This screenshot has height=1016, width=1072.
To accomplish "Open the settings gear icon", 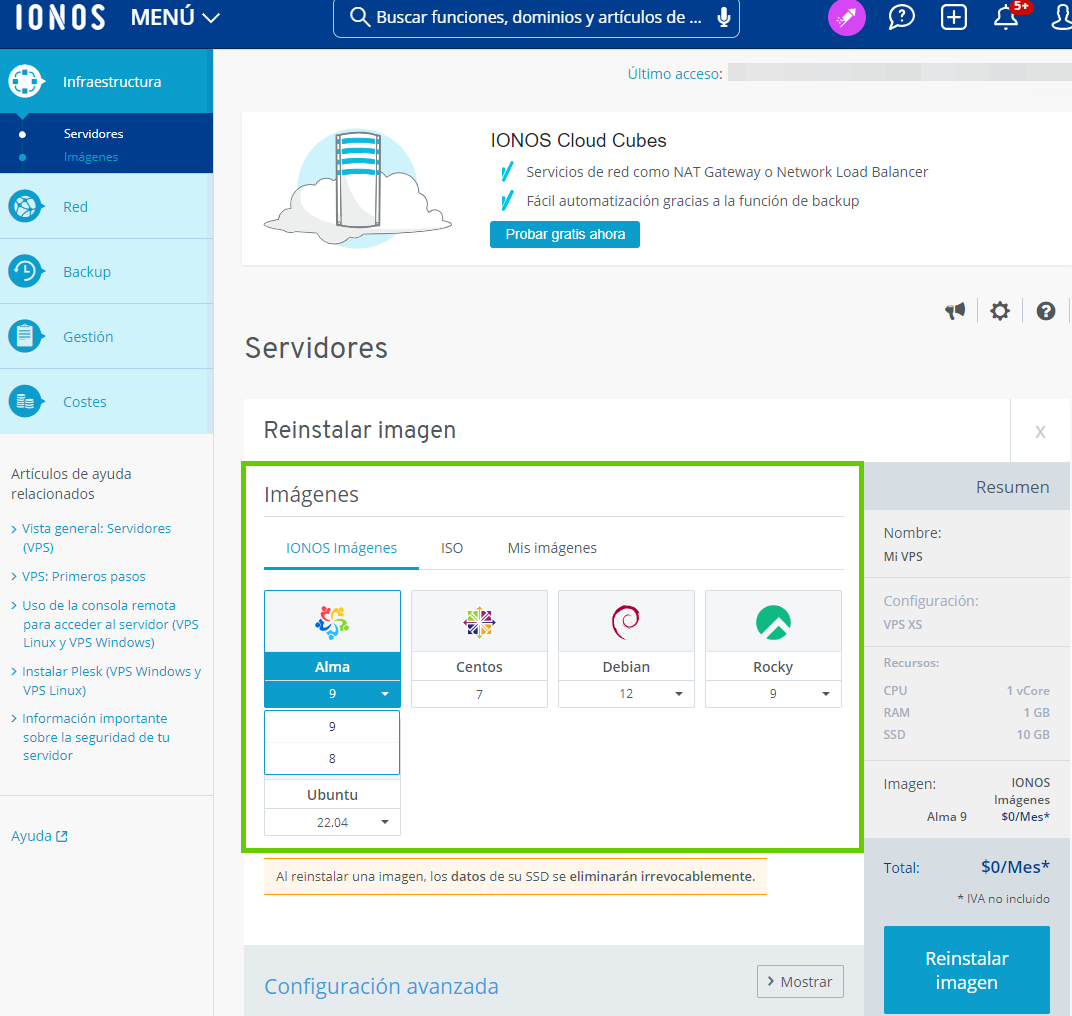I will (1000, 311).
